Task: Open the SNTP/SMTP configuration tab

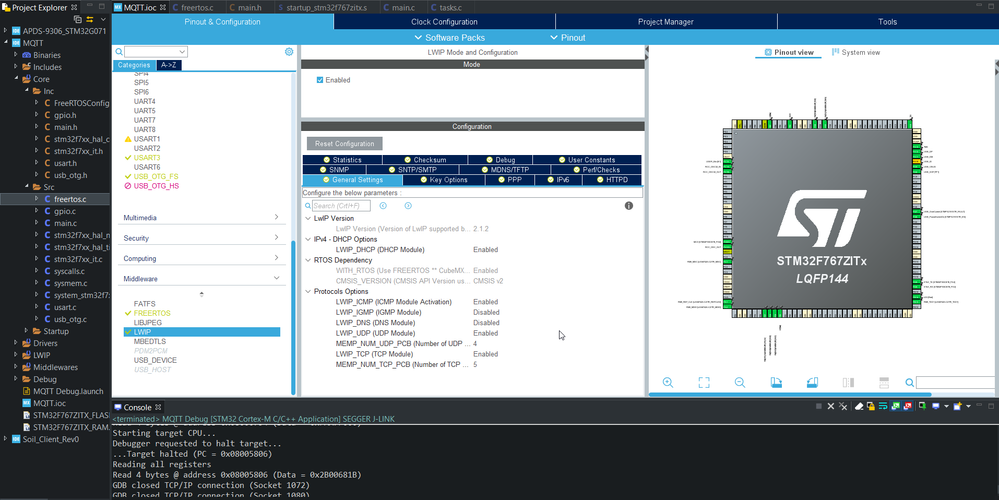Action: tap(412, 170)
